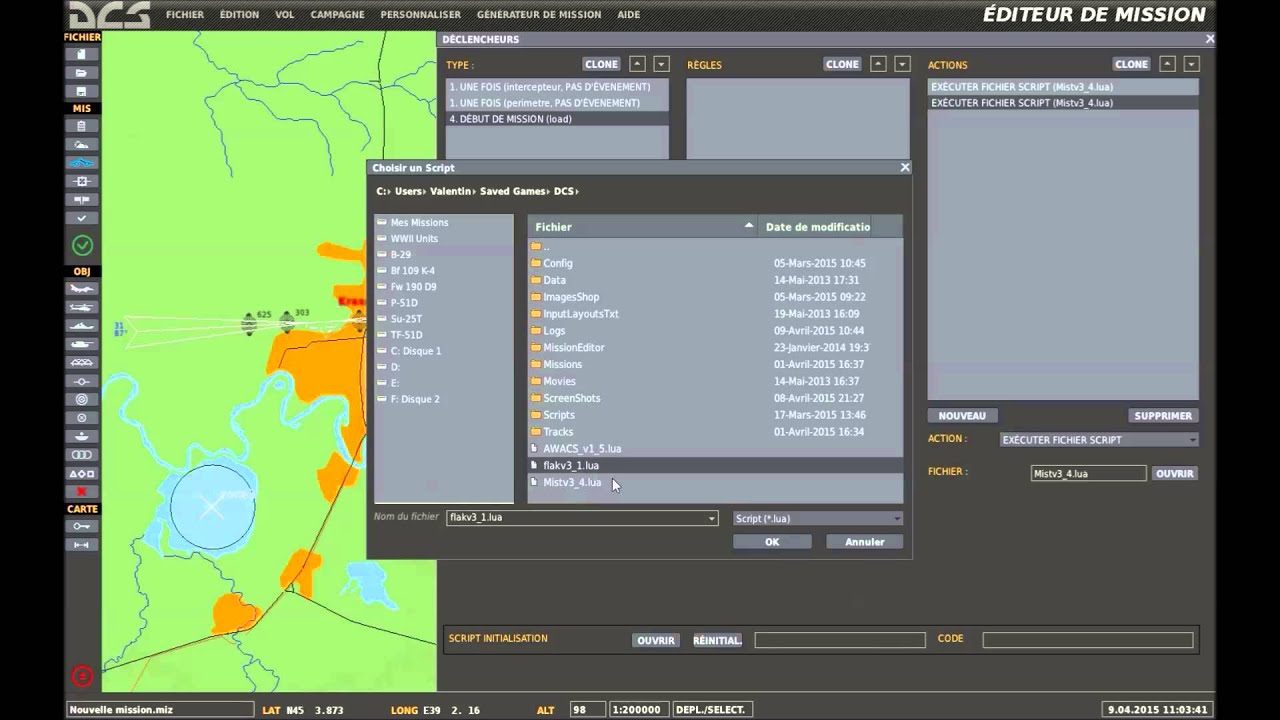Open the ÉDITION menu
Screen dimensions: 1280x720
coord(239,15)
